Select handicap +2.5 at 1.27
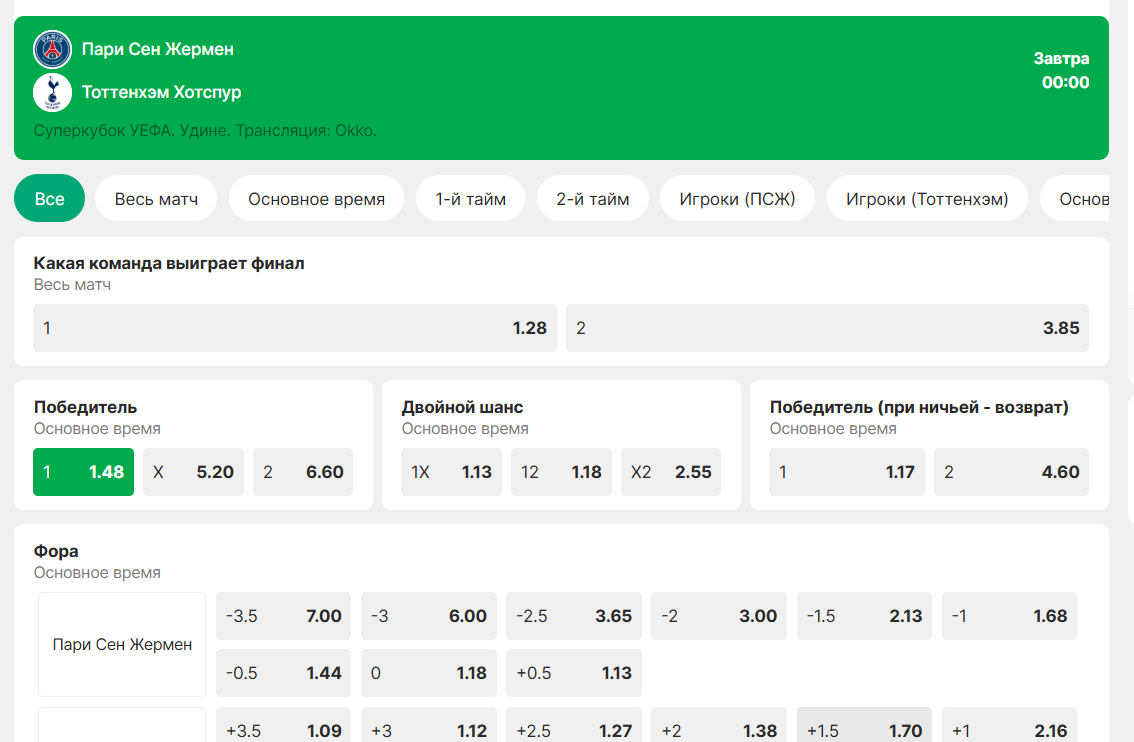 574,725
